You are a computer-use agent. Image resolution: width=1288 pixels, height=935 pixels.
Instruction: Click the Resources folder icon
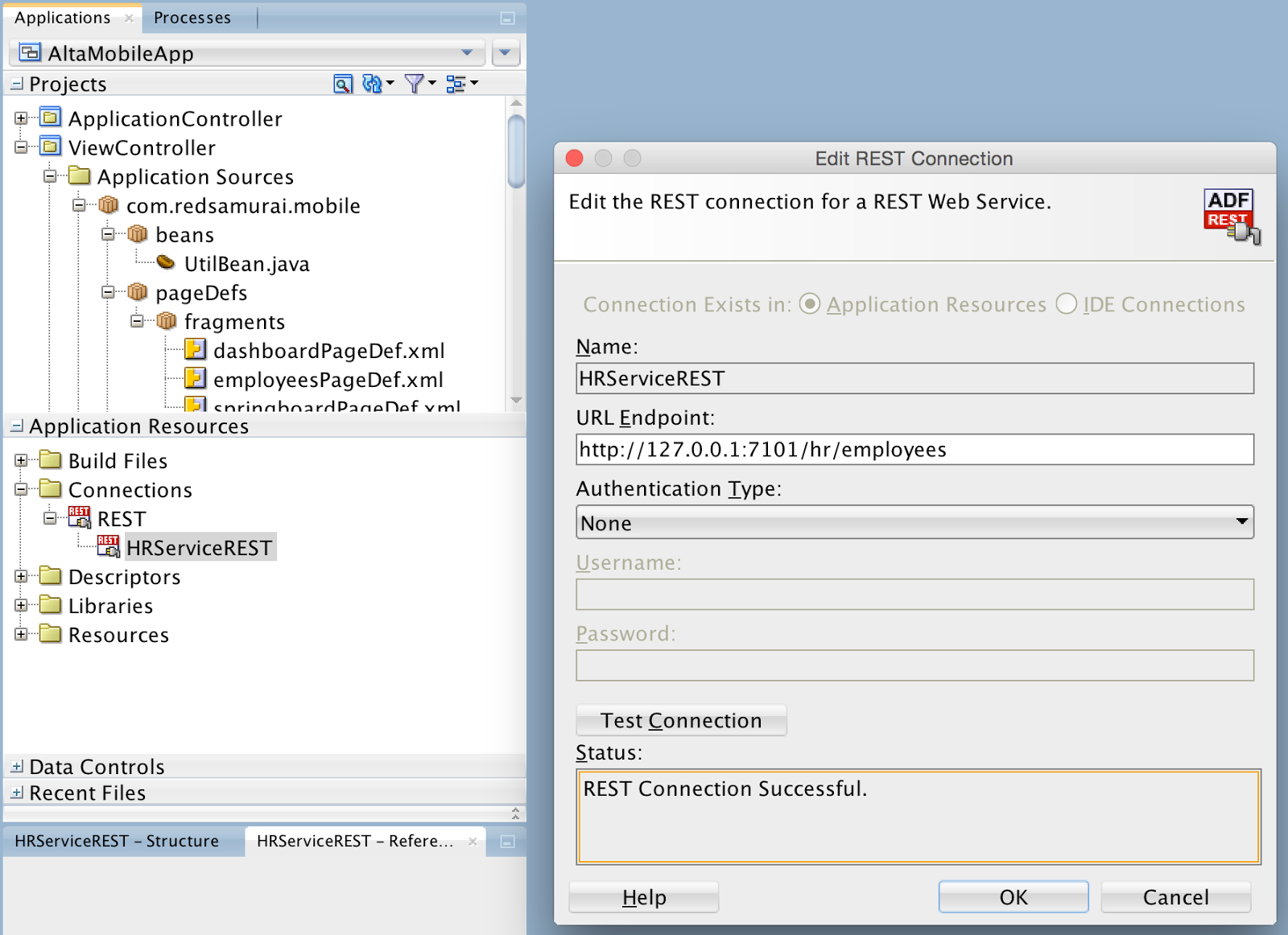(51, 633)
